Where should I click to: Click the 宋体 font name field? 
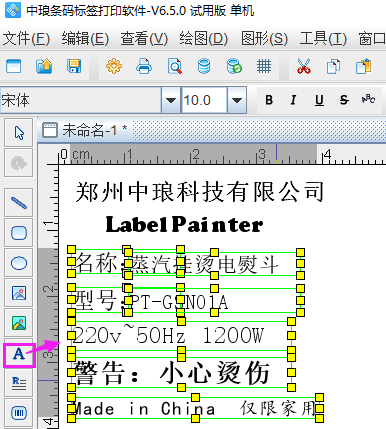point(81,100)
